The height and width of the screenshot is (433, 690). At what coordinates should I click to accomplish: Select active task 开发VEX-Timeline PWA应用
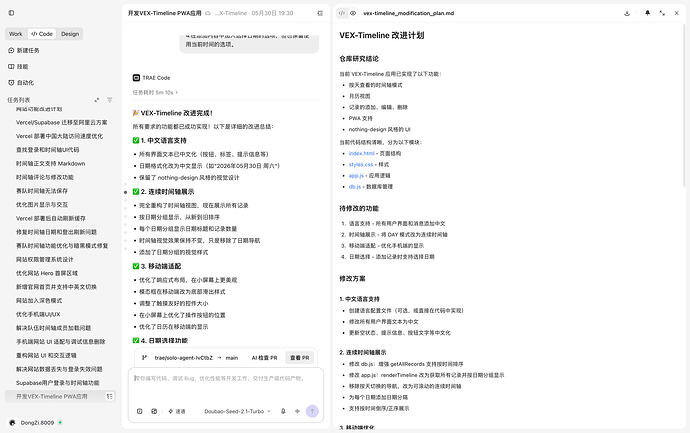pyautogui.click(x=52, y=396)
